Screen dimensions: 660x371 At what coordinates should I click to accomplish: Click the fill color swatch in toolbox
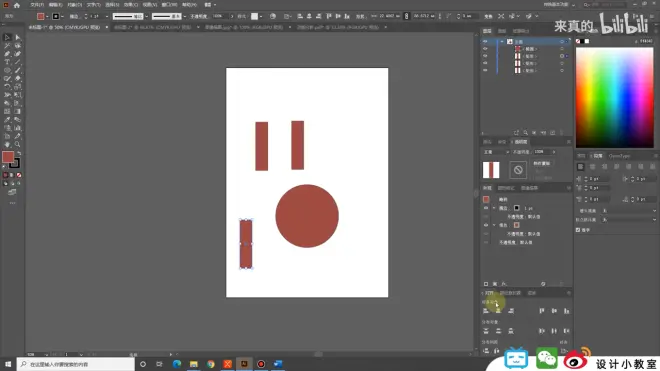point(8,157)
